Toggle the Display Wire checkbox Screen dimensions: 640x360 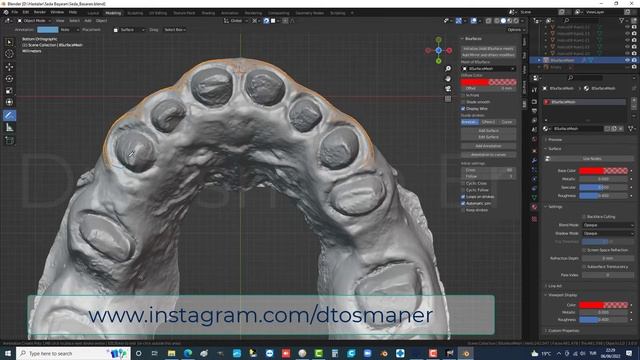tap(463, 109)
